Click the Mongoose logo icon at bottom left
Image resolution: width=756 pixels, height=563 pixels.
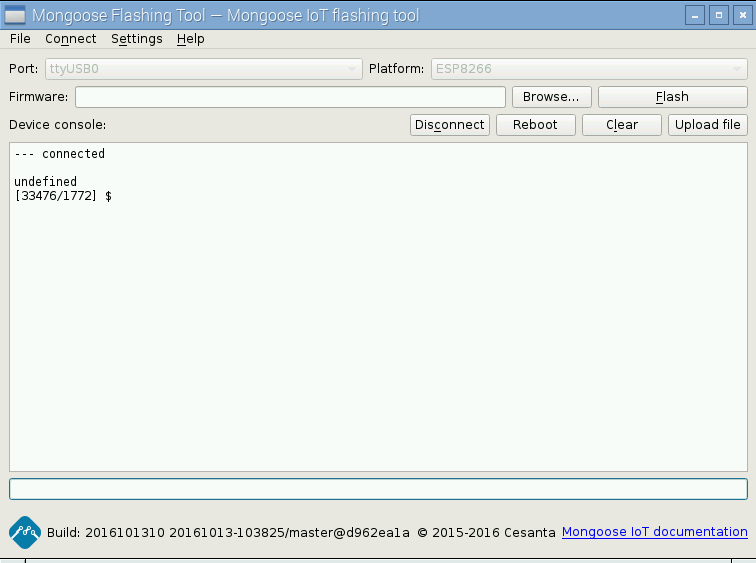pyautogui.click(x=24, y=532)
